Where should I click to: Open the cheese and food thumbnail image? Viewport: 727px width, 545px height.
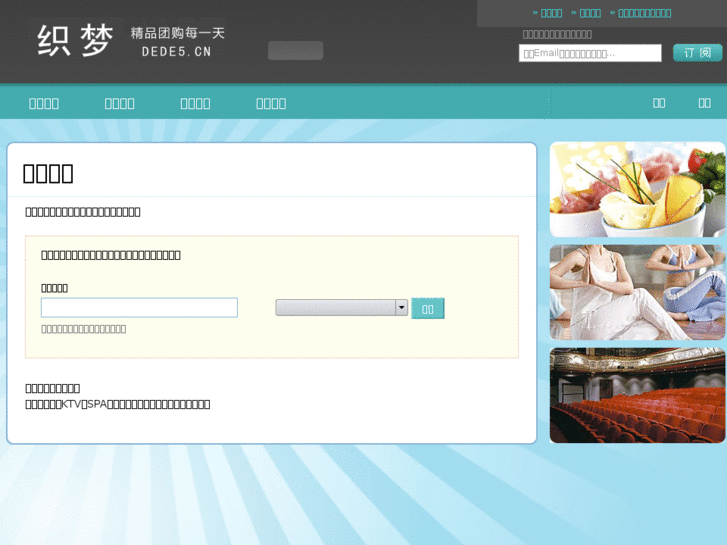[x=638, y=189]
